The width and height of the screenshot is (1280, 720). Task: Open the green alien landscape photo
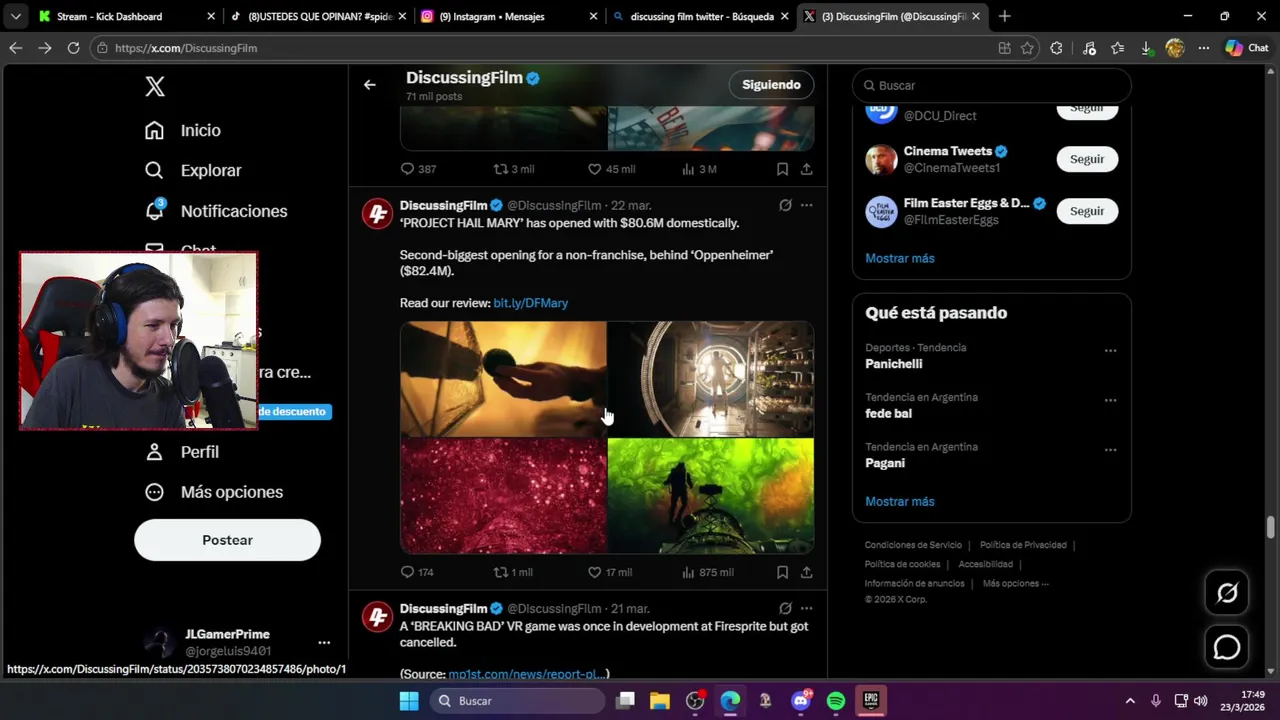[x=711, y=496]
